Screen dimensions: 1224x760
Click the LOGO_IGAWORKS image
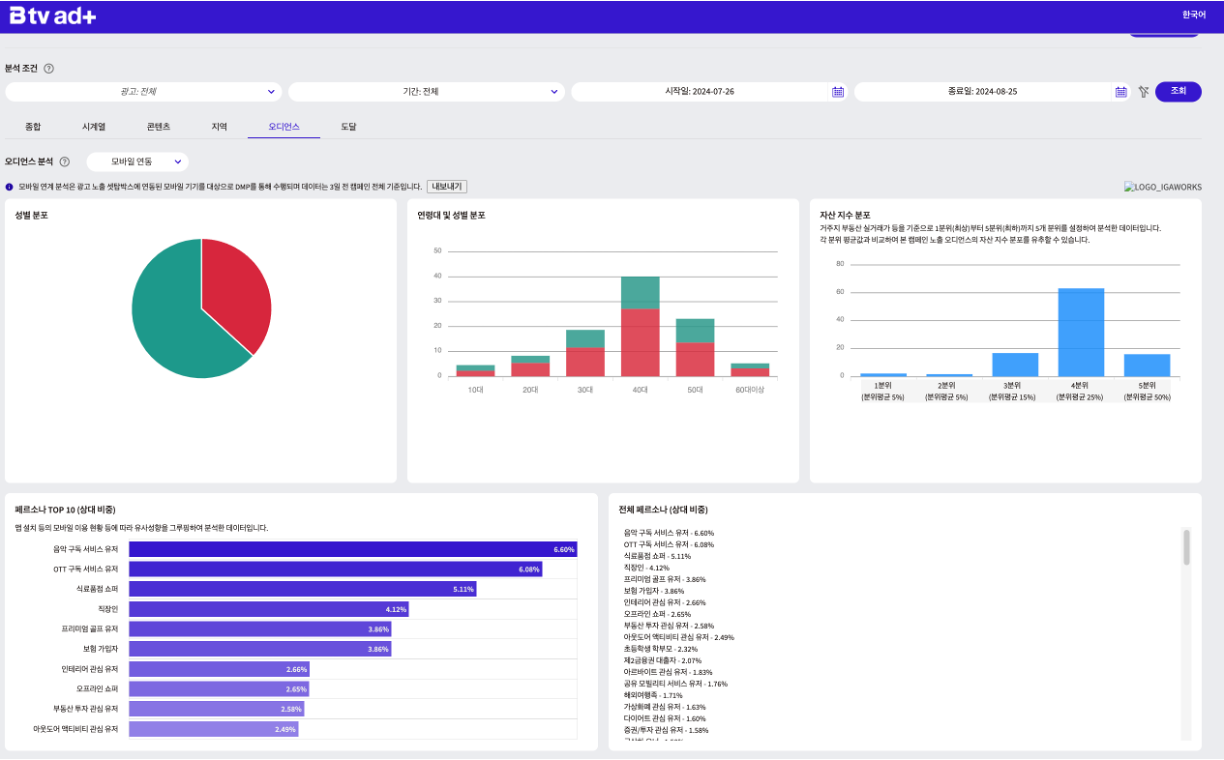click(x=1163, y=187)
